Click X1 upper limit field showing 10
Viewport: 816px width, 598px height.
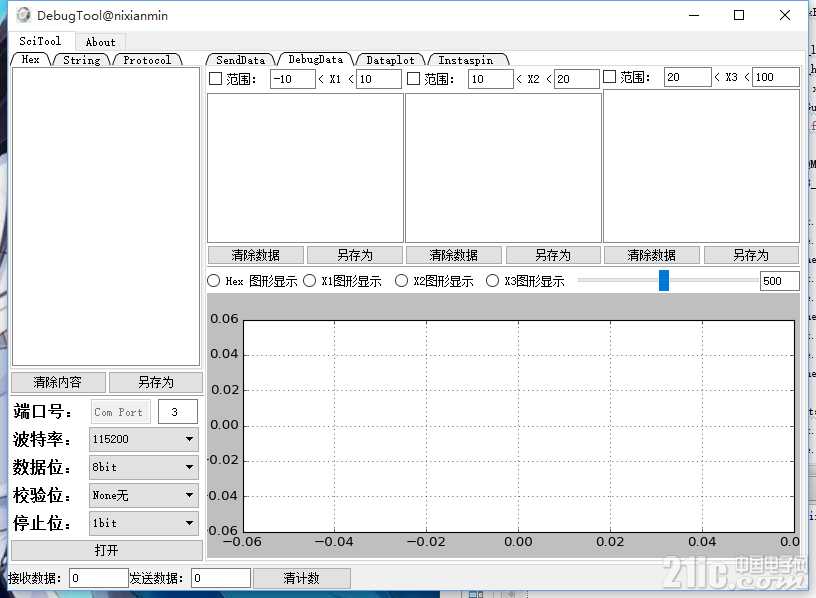378,79
